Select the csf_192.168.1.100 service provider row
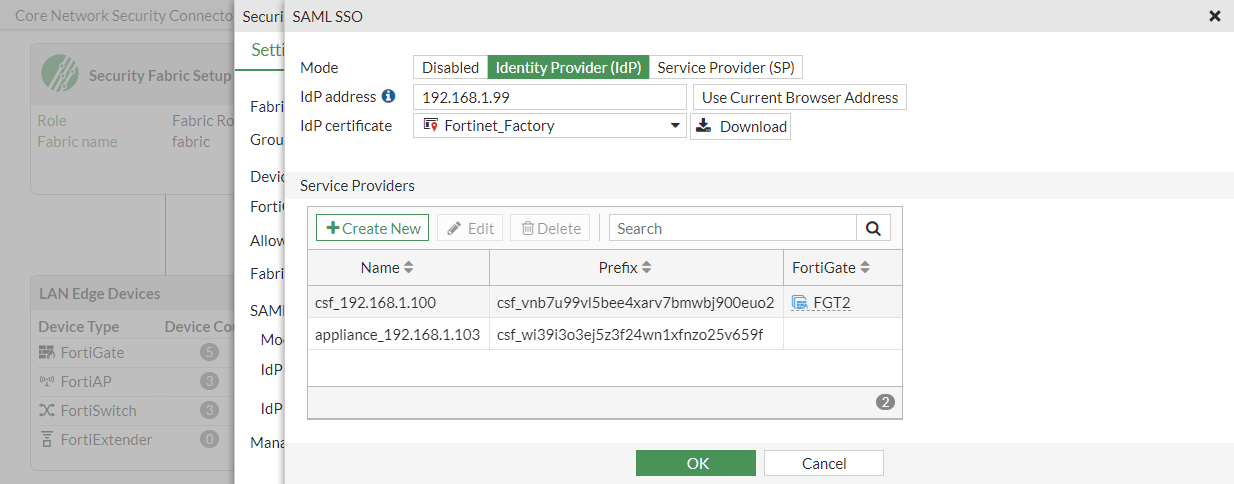This screenshot has width=1234, height=484. coord(397,302)
